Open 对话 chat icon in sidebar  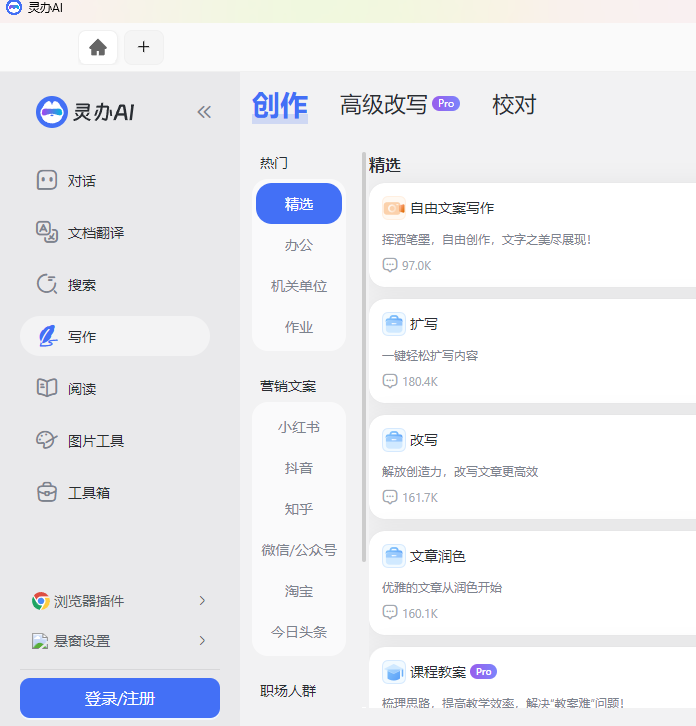(x=47, y=180)
